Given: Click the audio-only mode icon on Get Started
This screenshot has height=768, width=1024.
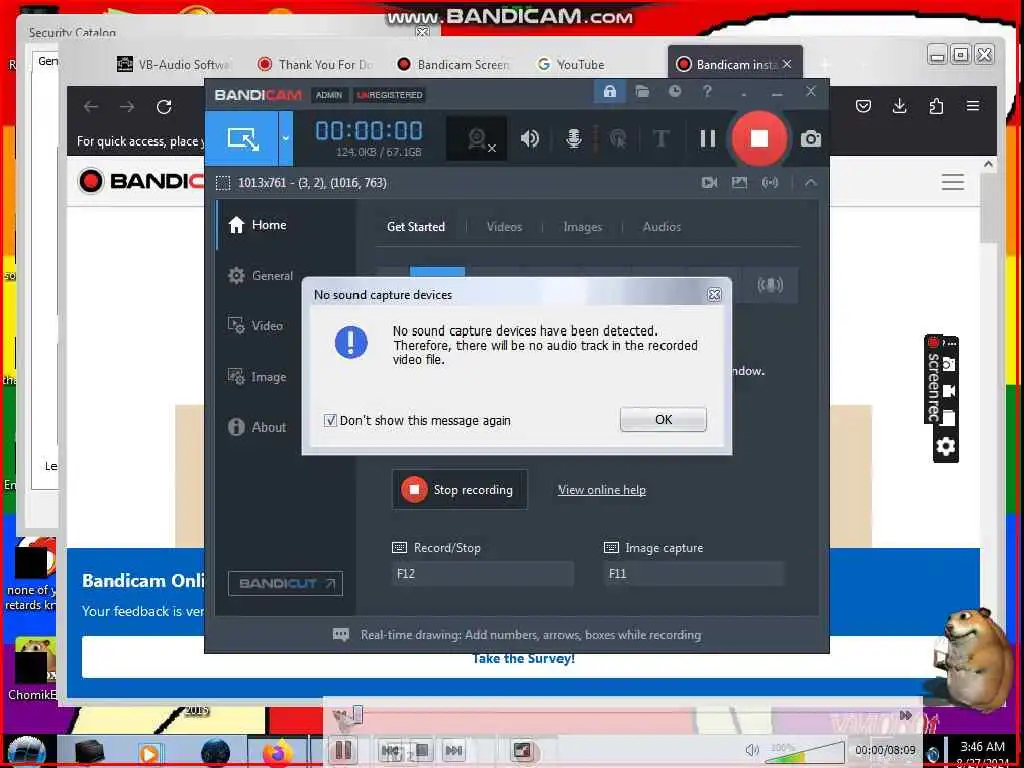Looking at the screenshot, I should coord(770,285).
